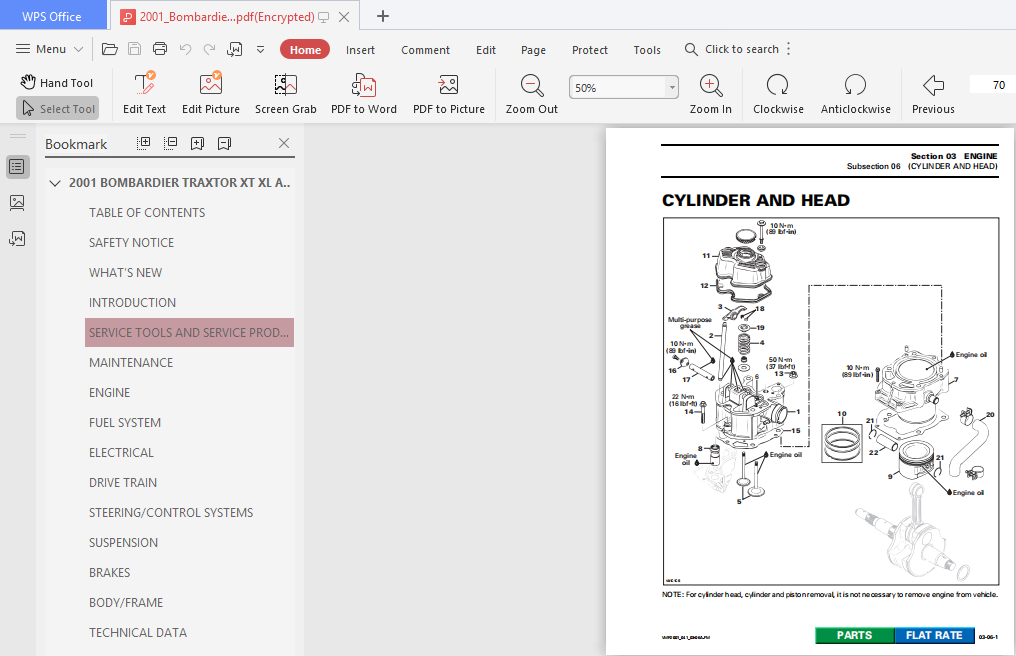1016x656 pixels.
Task: Open the BRAKES bookmark
Action: [110, 573]
